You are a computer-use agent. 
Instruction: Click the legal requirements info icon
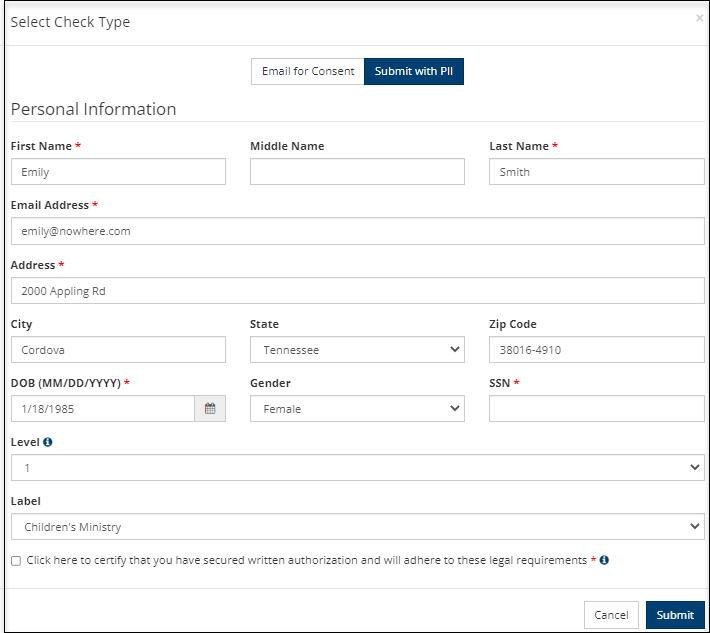[x=604, y=560]
